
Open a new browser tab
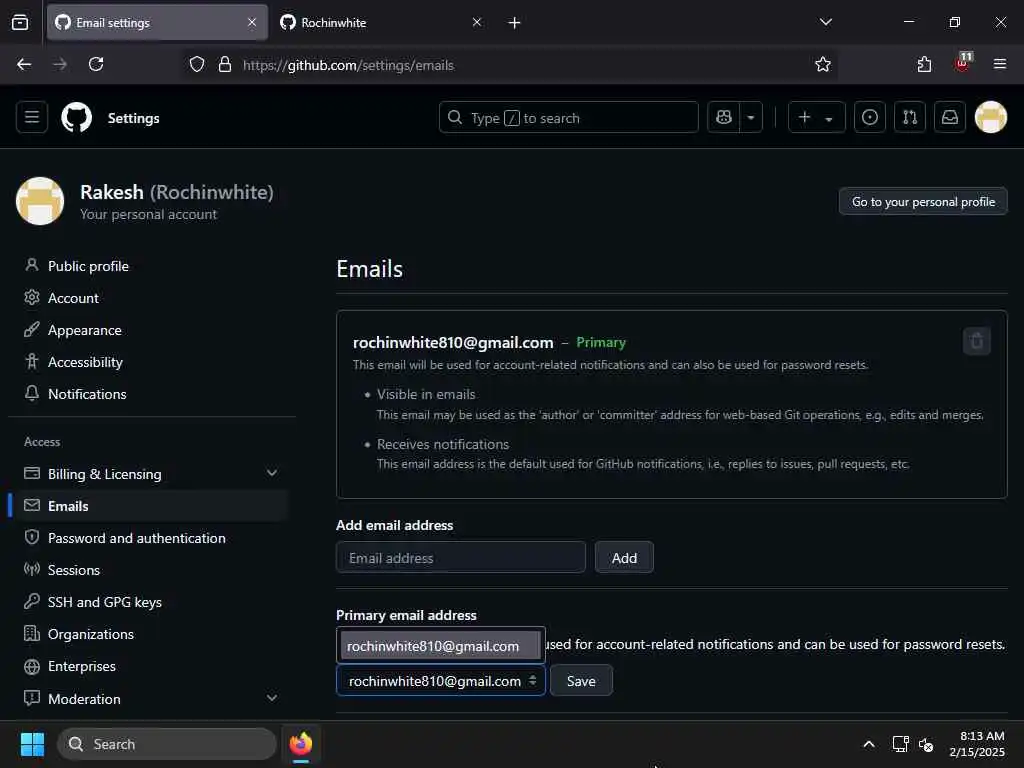[515, 23]
